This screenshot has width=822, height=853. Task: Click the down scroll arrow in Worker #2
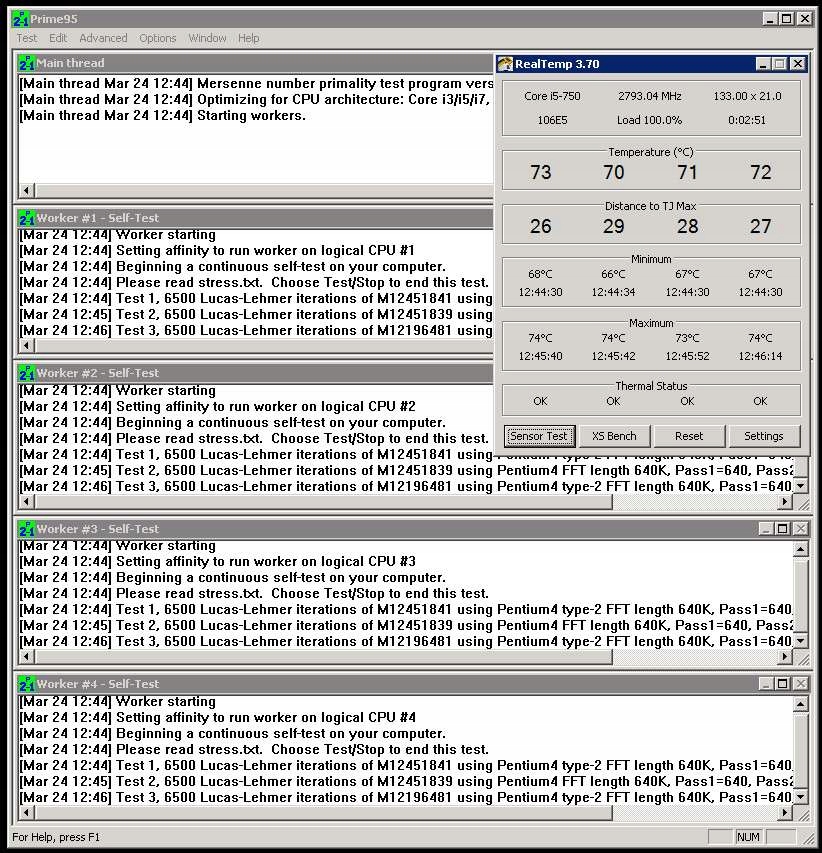(x=800, y=486)
